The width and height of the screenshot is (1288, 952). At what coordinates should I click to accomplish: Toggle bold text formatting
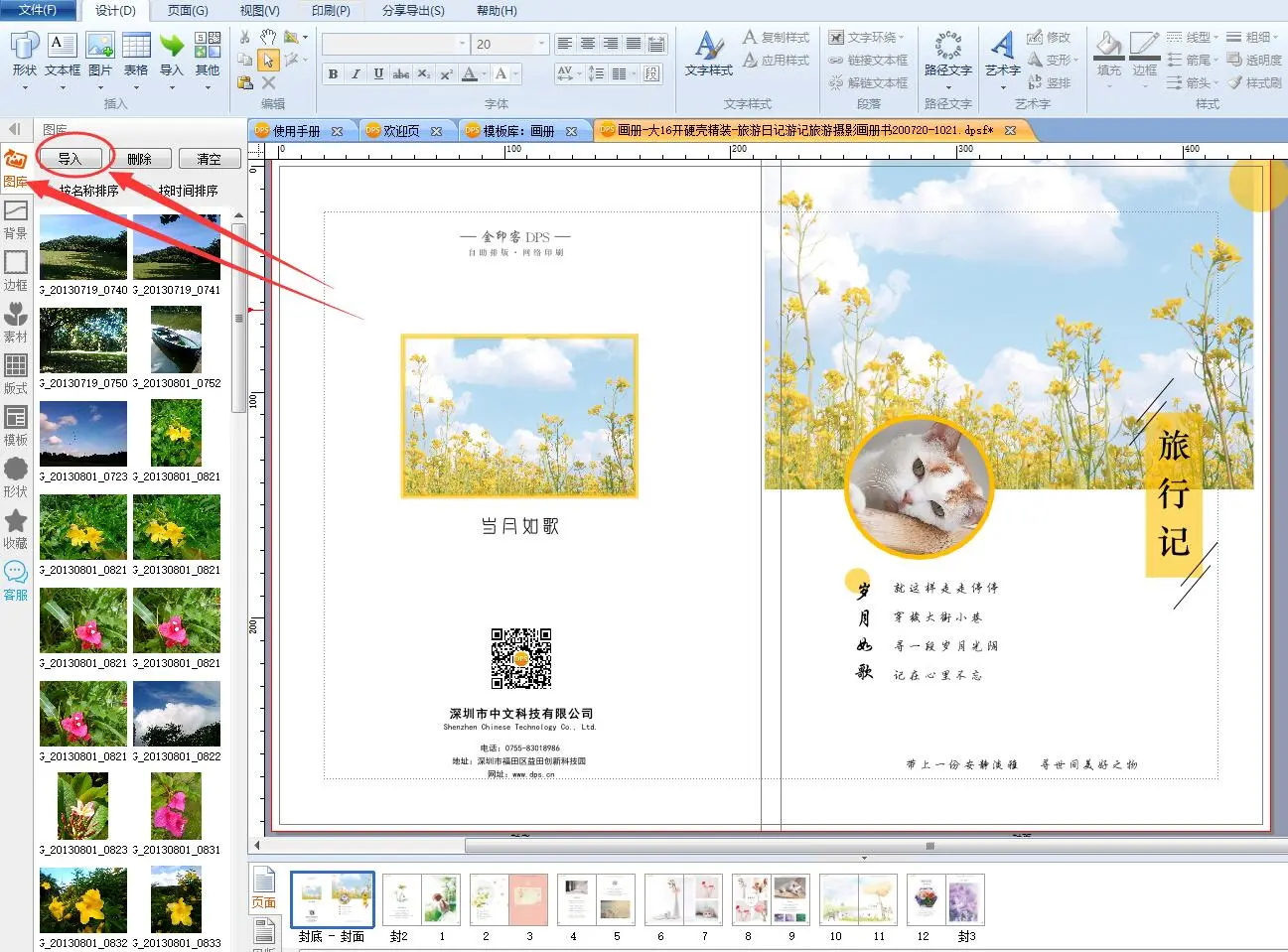(333, 74)
